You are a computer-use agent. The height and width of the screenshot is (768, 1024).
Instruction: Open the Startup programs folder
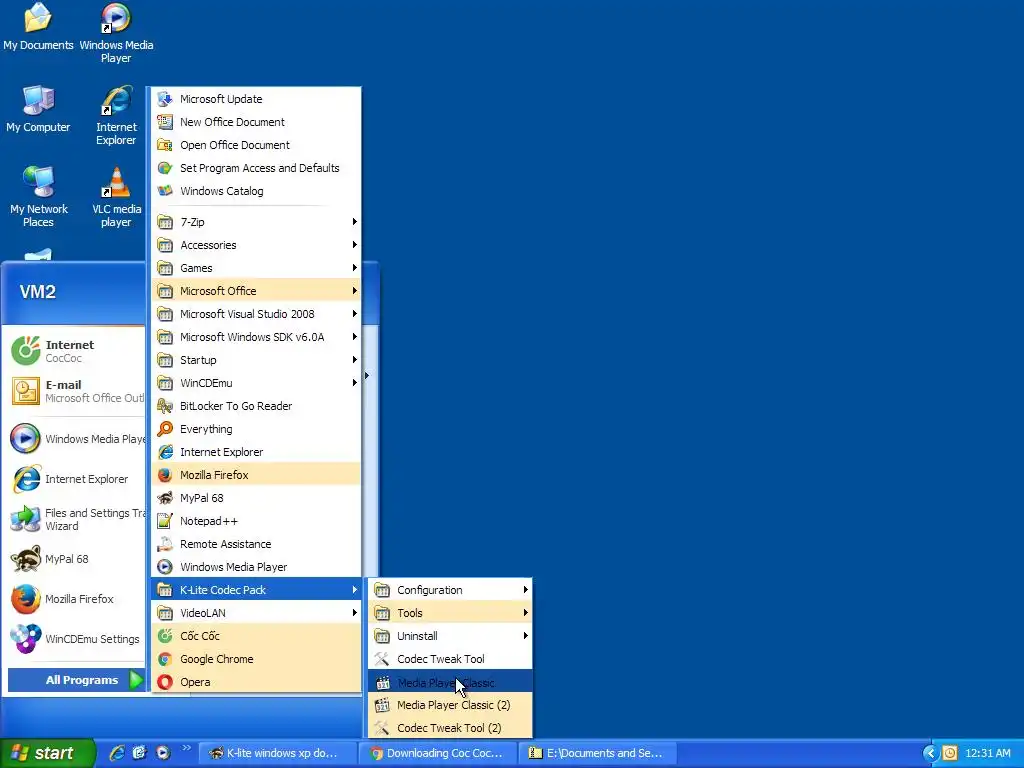(x=256, y=360)
